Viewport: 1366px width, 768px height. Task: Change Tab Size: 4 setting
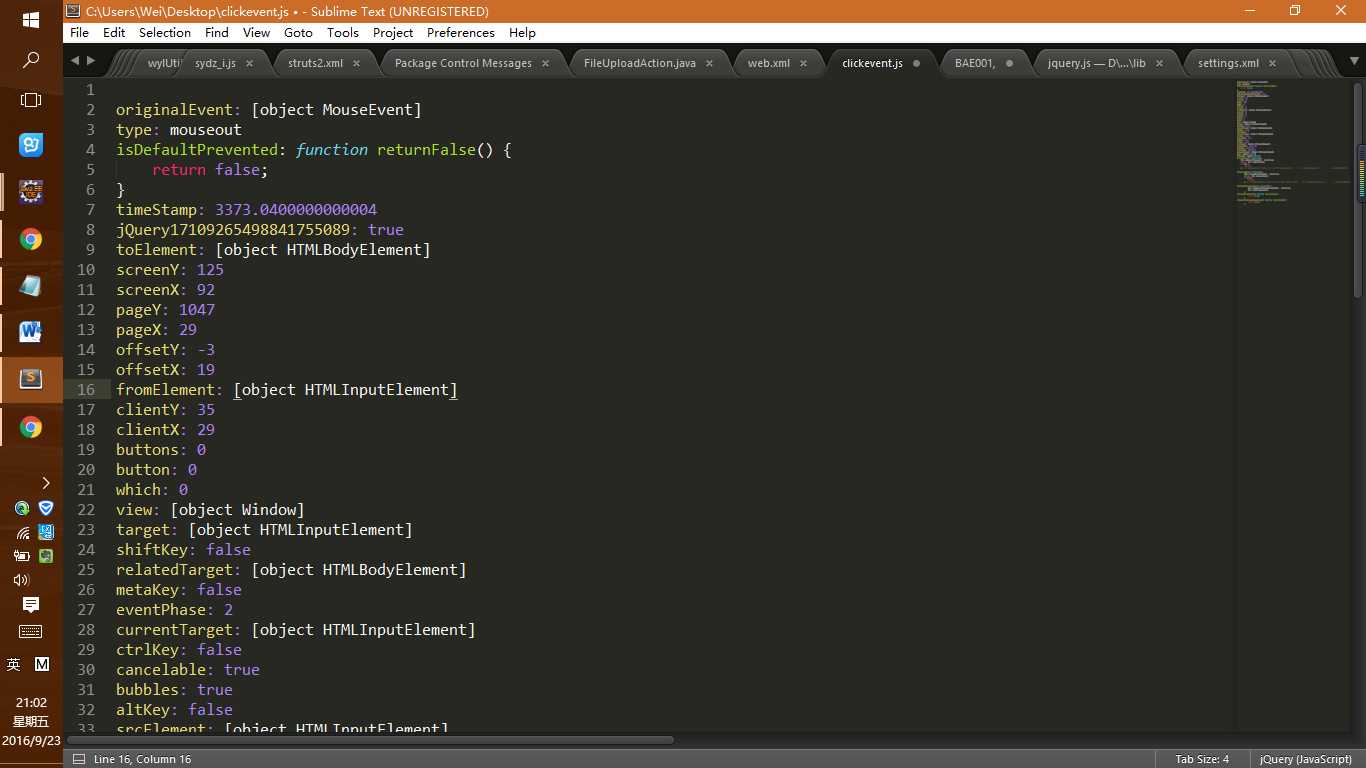(x=1202, y=759)
